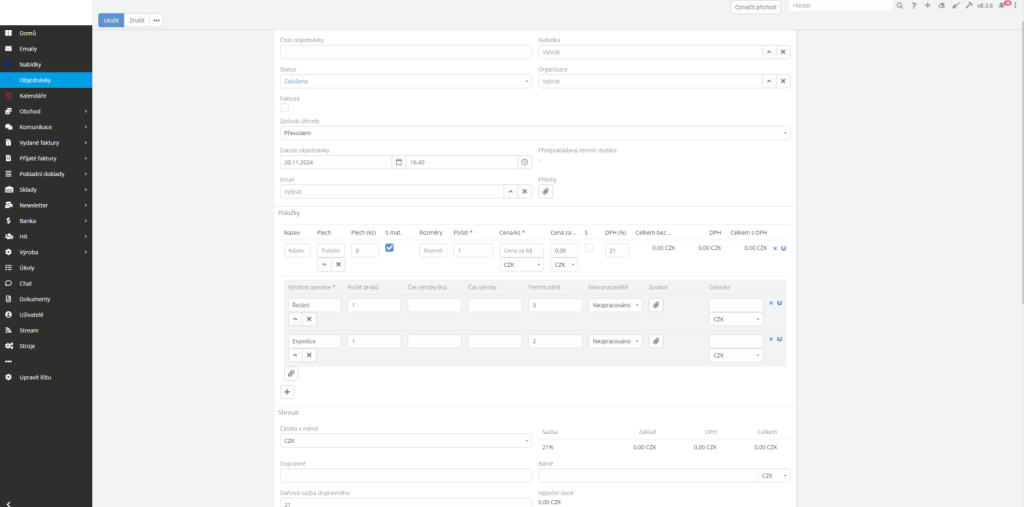Attach a file to the Řezání operation
The image size is (1024, 507).
pos(656,304)
